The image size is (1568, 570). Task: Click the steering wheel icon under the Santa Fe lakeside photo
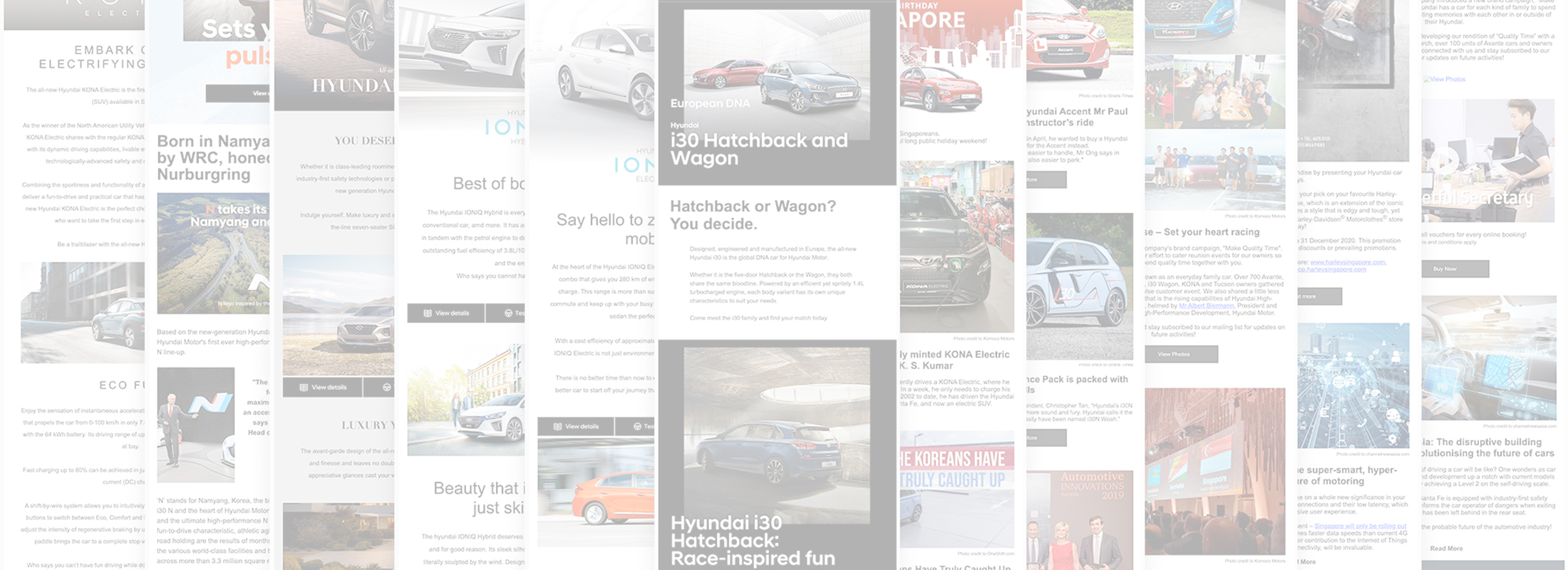point(386,388)
